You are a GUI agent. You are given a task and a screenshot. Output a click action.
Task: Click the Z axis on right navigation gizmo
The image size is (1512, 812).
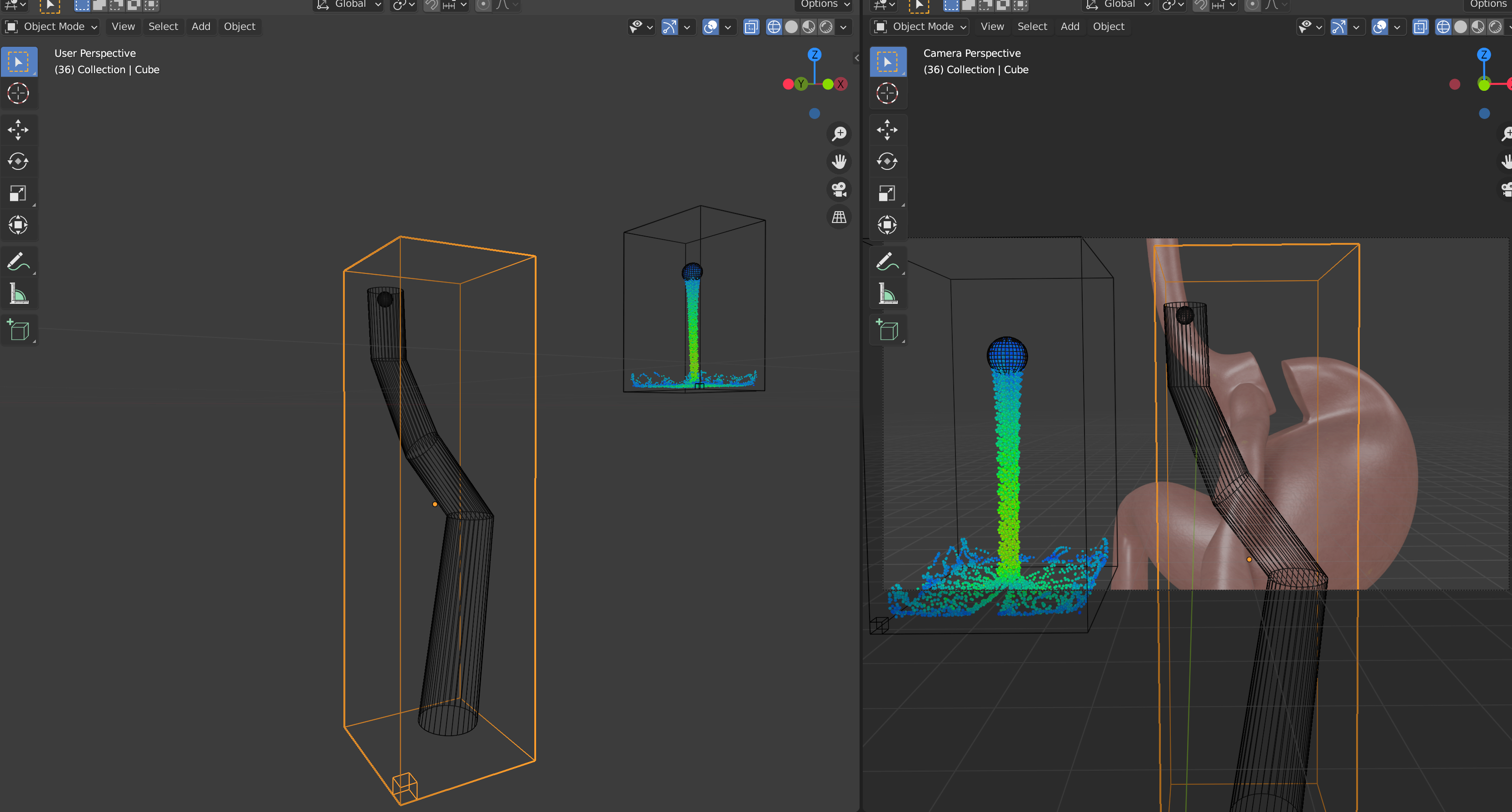point(1484,54)
